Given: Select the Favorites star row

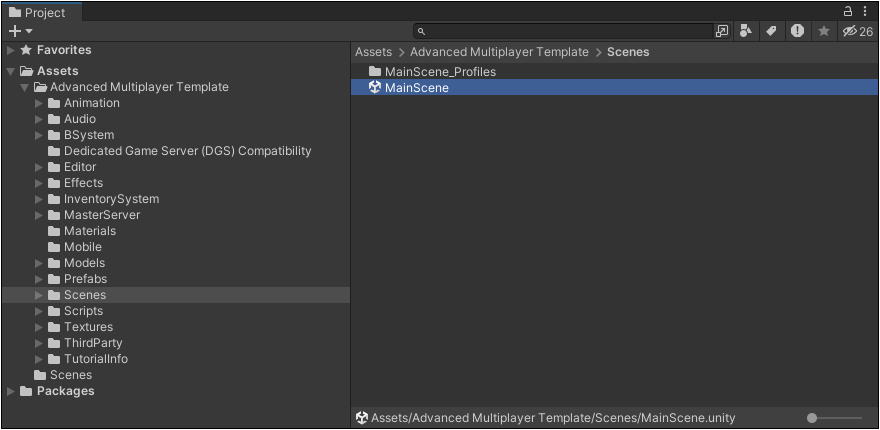Looking at the screenshot, I should click(x=176, y=51).
